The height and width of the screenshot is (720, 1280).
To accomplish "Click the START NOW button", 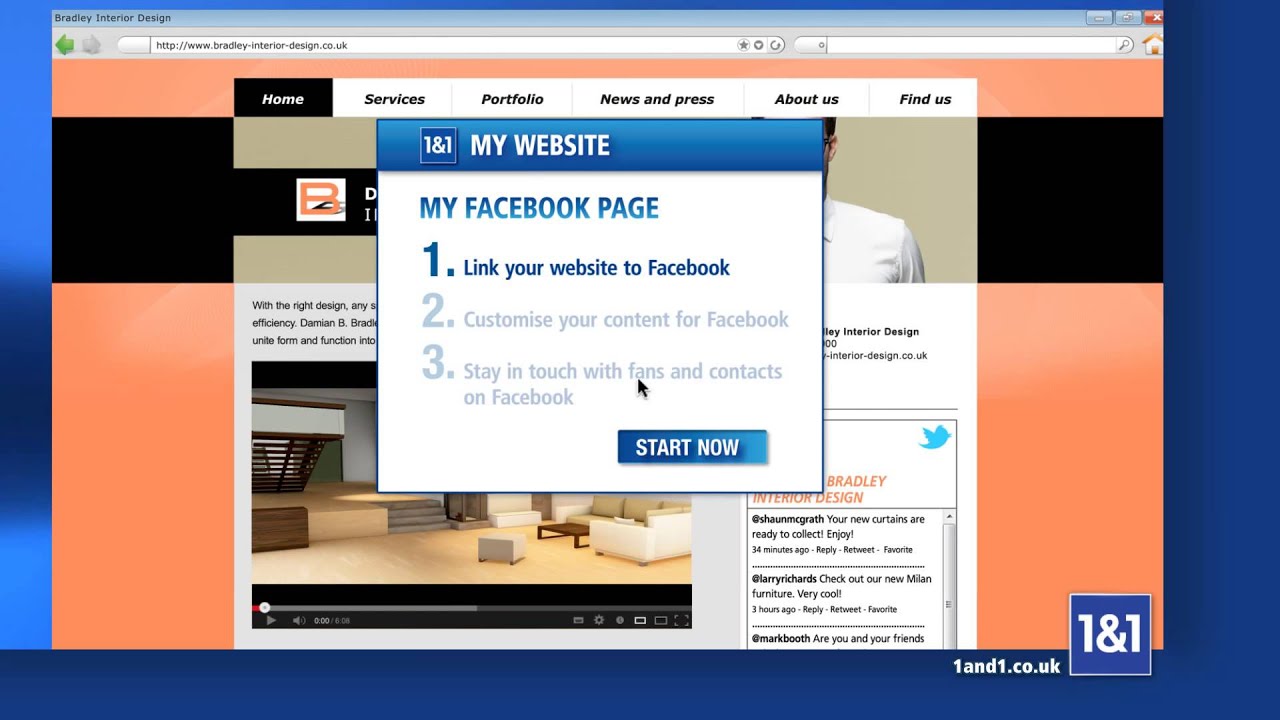I will (692, 447).
